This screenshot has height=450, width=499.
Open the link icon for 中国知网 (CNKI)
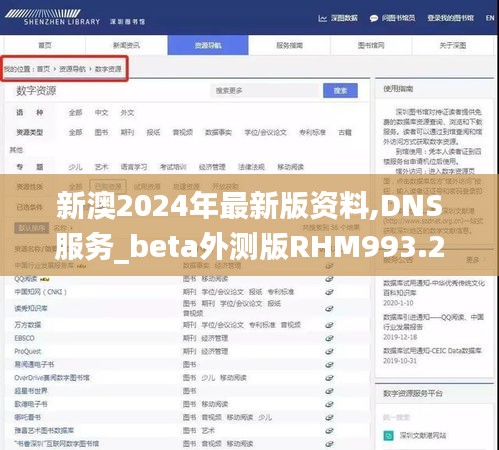click(329, 292)
